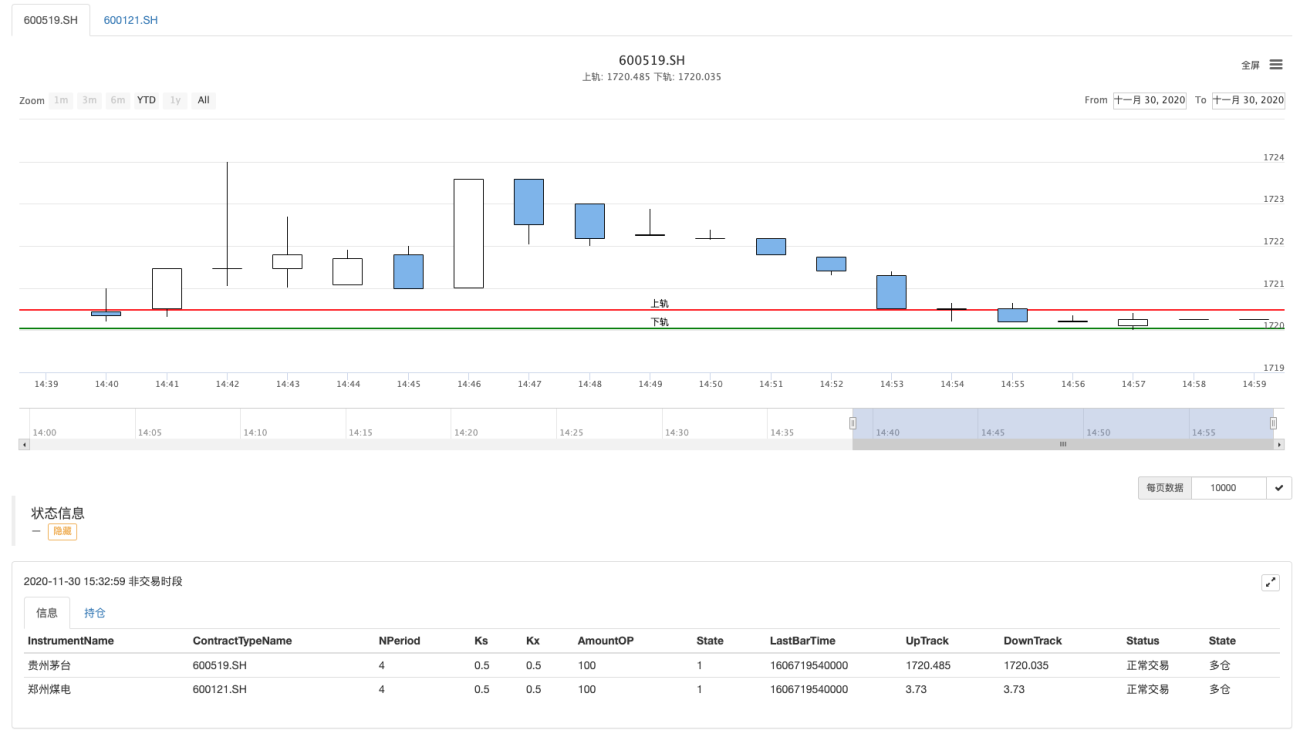Click the navigator horizontal scrollbar thumb

1063,444
